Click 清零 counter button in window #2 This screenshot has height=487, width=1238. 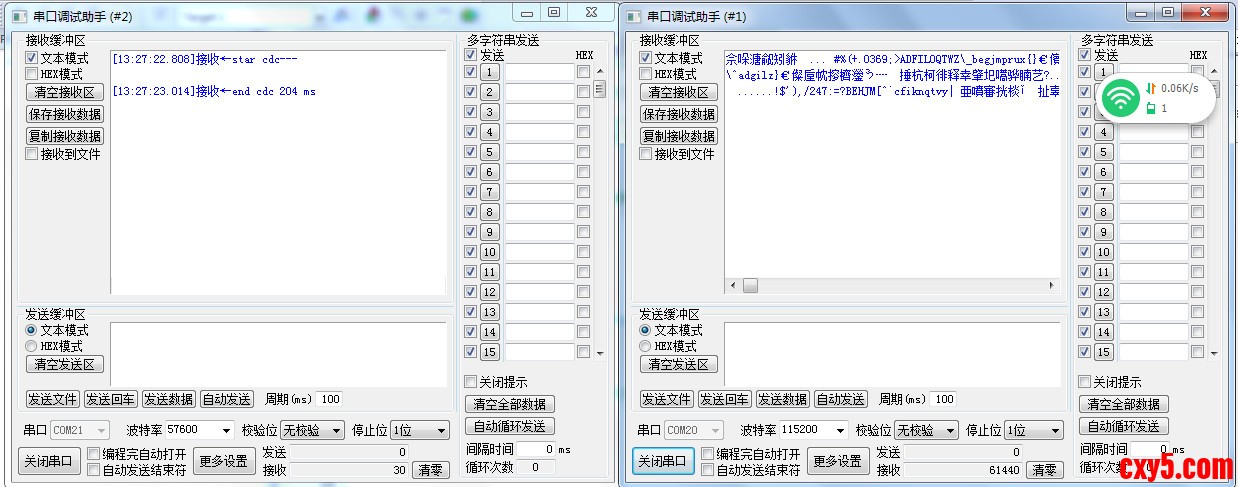click(x=432, y=470)
